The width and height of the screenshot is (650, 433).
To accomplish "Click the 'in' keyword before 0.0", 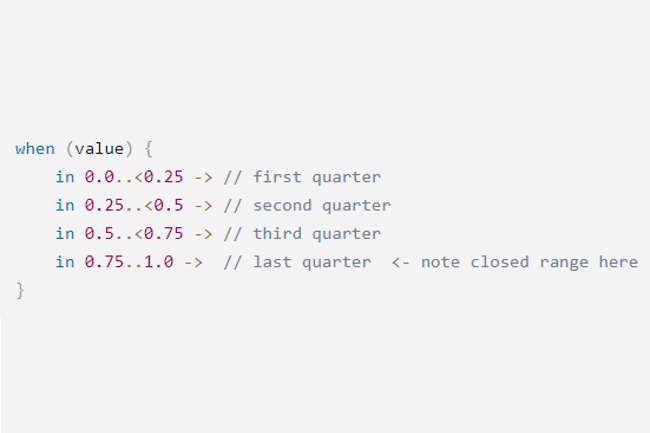I will (x=65, y=177).
